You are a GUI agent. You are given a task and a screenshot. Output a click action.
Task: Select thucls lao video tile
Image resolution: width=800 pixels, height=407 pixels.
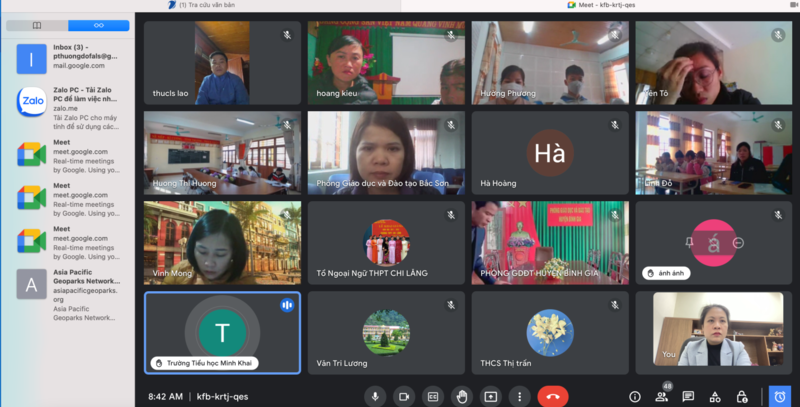[222, 63]
